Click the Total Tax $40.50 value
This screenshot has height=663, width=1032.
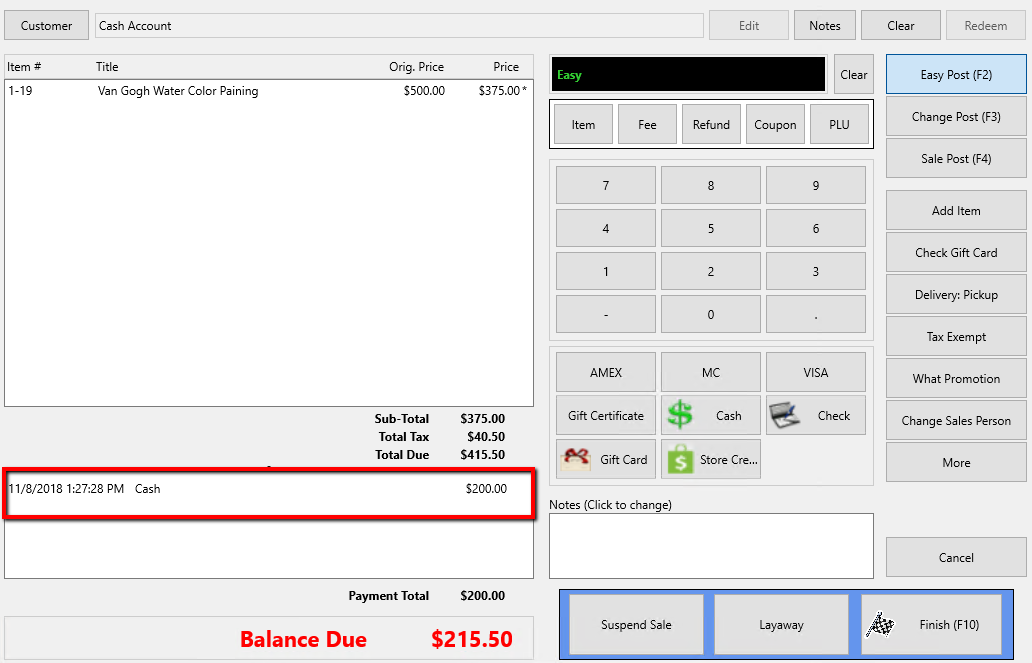coord(486,437)
